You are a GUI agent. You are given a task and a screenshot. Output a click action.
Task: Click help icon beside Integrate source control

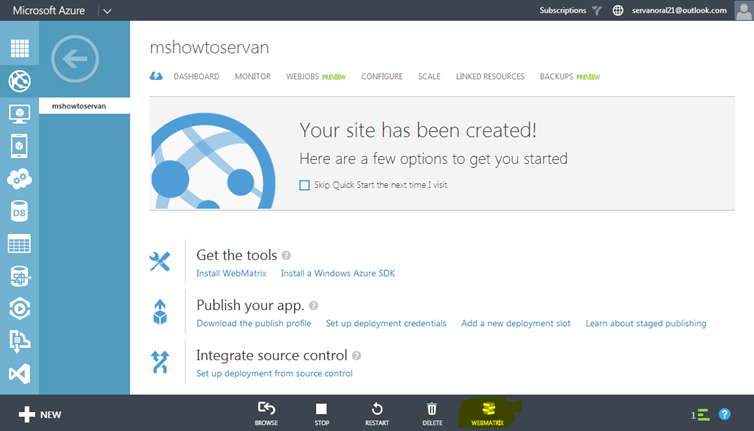[356, 355]
